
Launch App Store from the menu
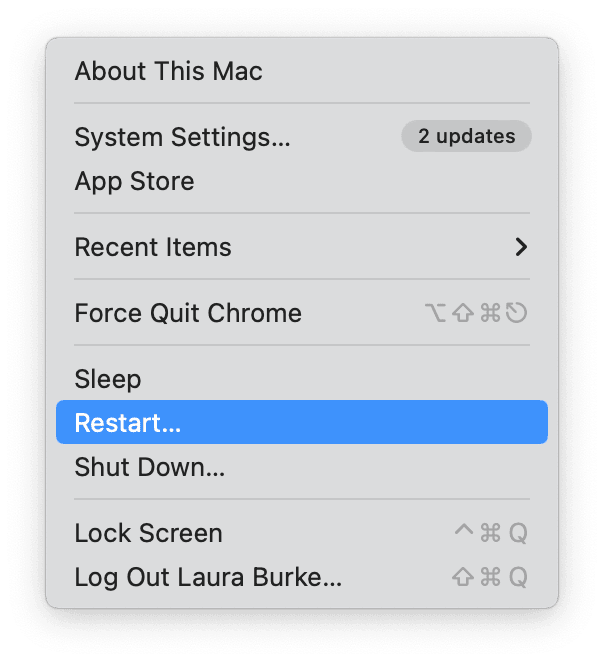pos(134,182)
